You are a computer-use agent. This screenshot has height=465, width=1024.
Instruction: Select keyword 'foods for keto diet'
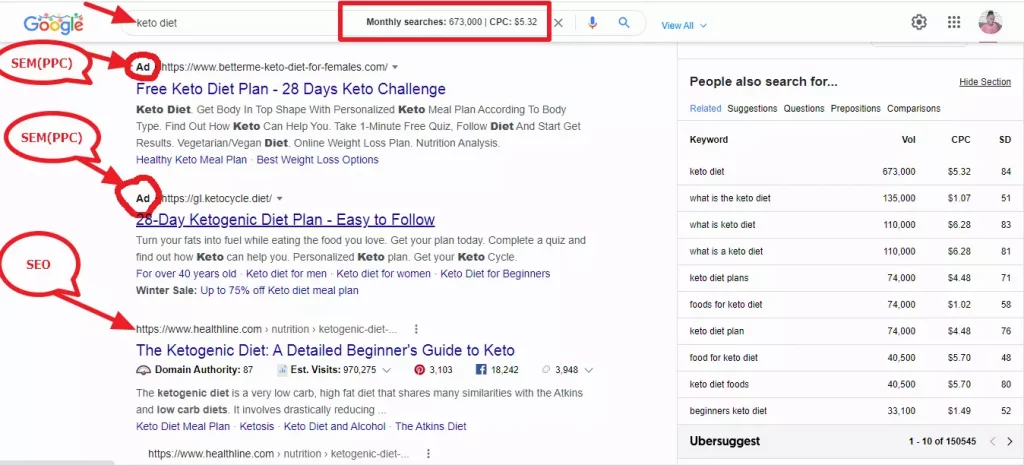(x=726, y=305)
